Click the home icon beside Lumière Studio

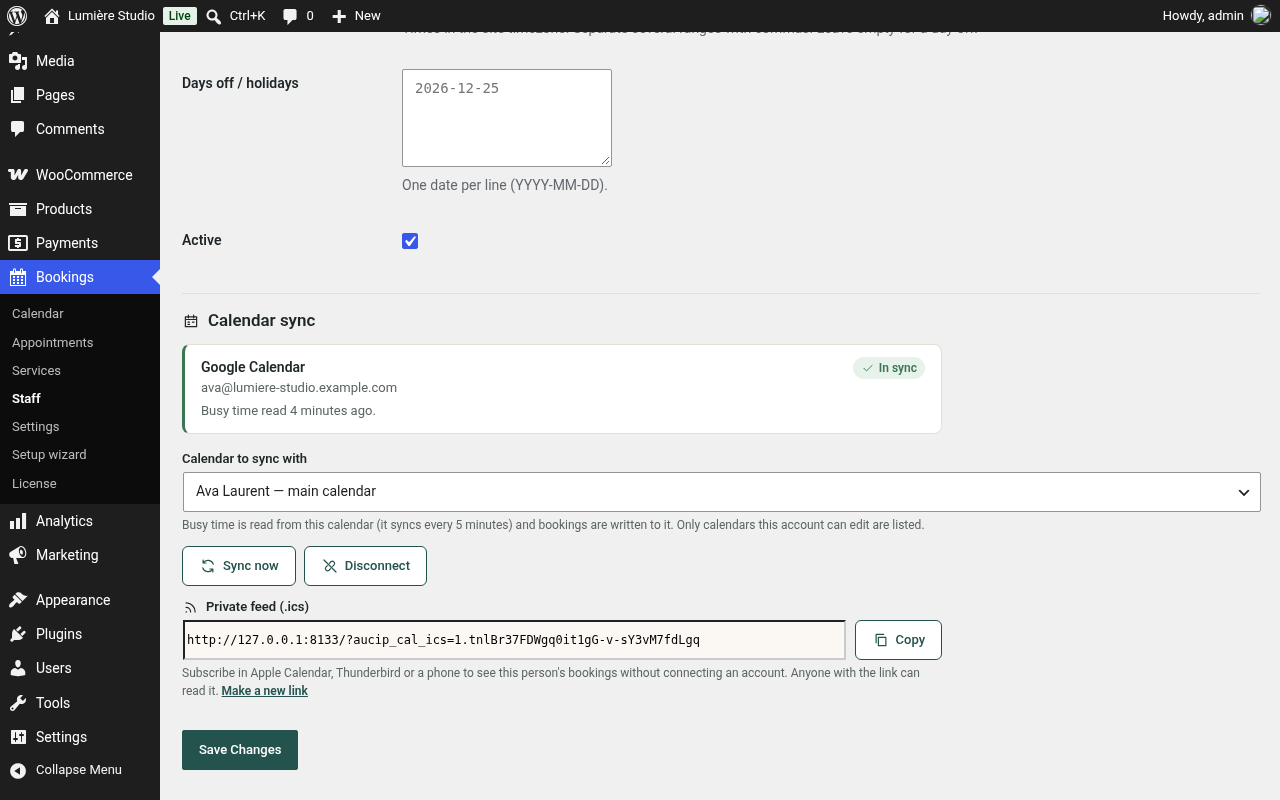52,16
